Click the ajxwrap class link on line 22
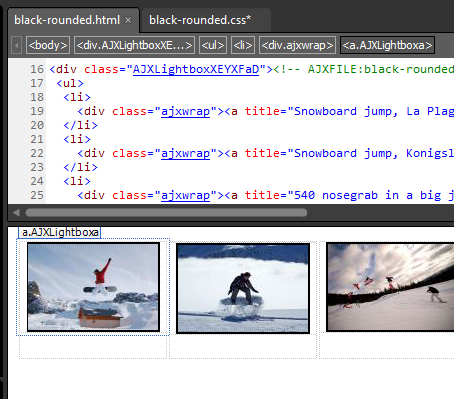 [x=185, y=153]
